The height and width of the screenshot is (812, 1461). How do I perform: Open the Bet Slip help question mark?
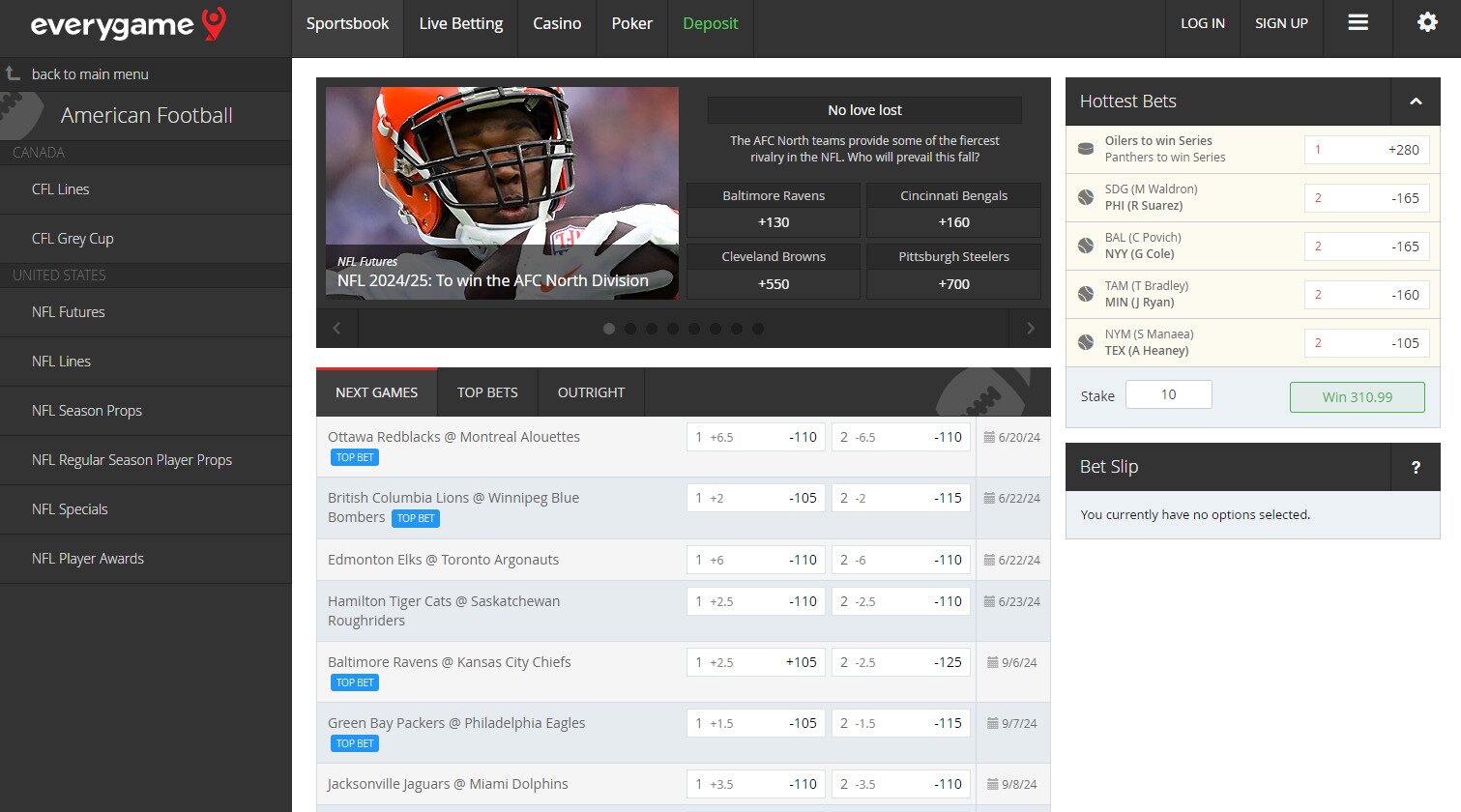point(1416,467)
